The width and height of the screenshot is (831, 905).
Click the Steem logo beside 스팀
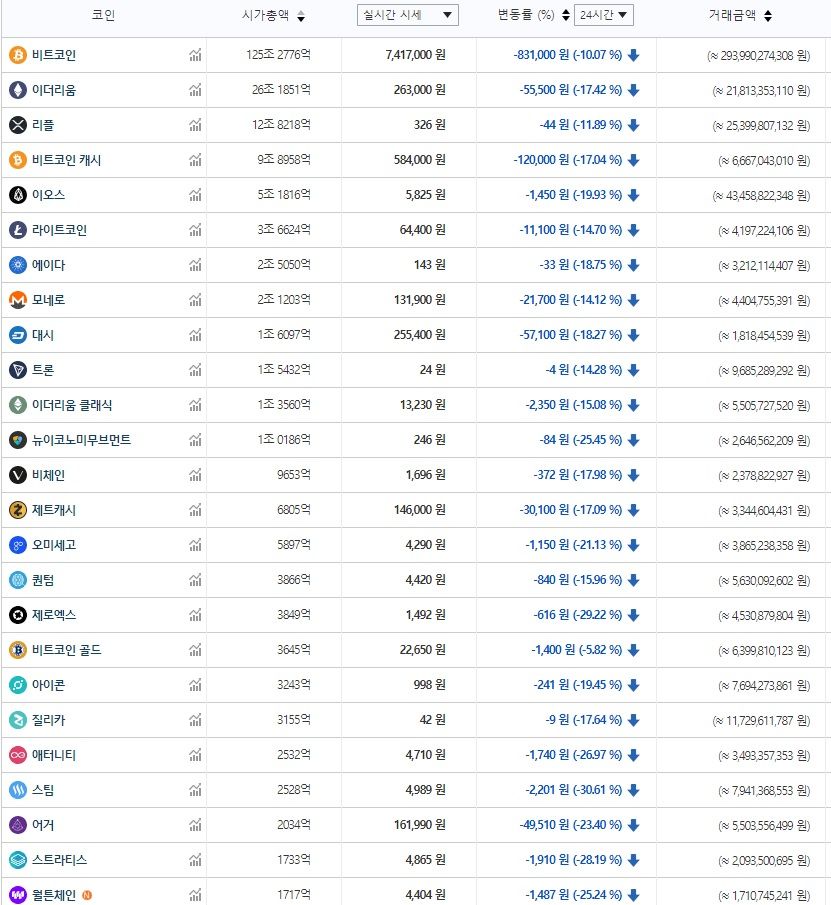pos(18,790)
